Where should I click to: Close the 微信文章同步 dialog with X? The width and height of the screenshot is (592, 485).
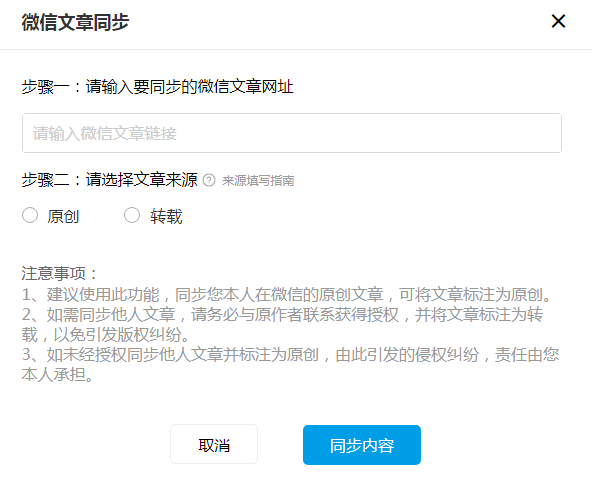[x=558, y=21]
